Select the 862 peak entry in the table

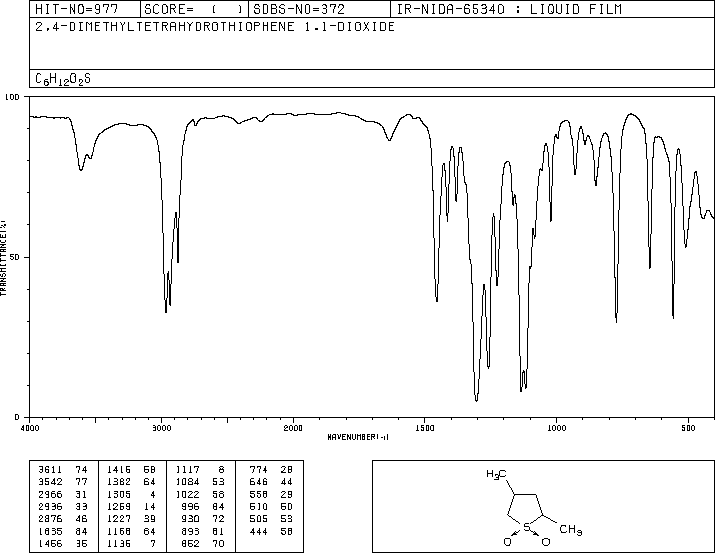pyautogui.click(x=202, y=544)
